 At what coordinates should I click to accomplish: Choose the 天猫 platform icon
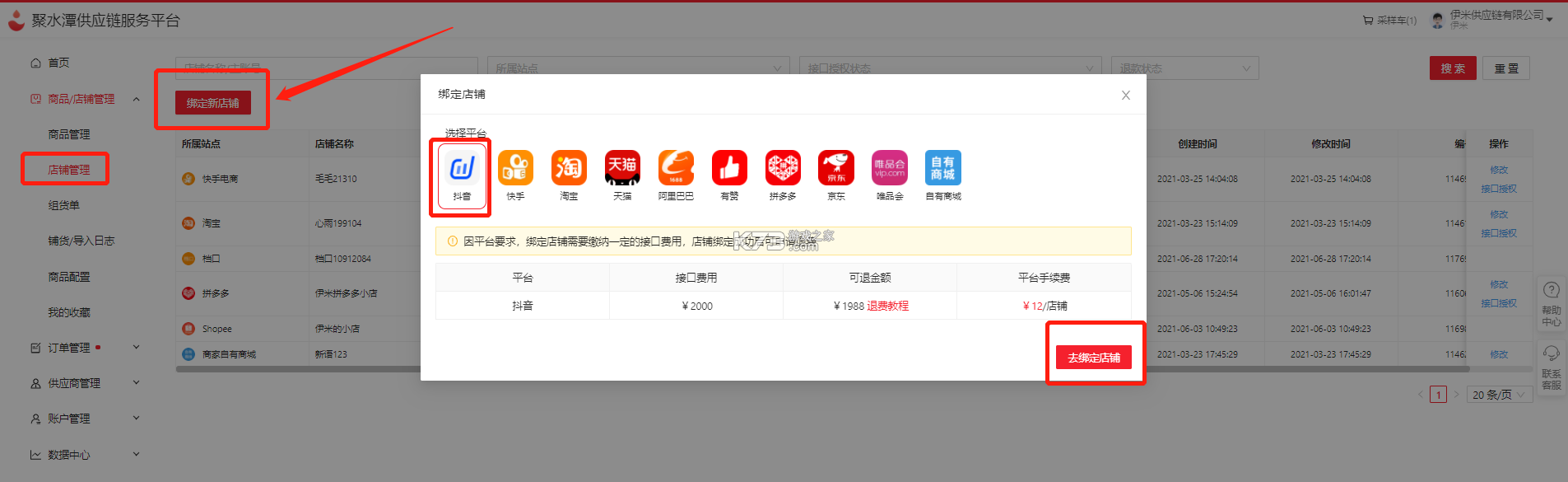click(x=622, y=168)
